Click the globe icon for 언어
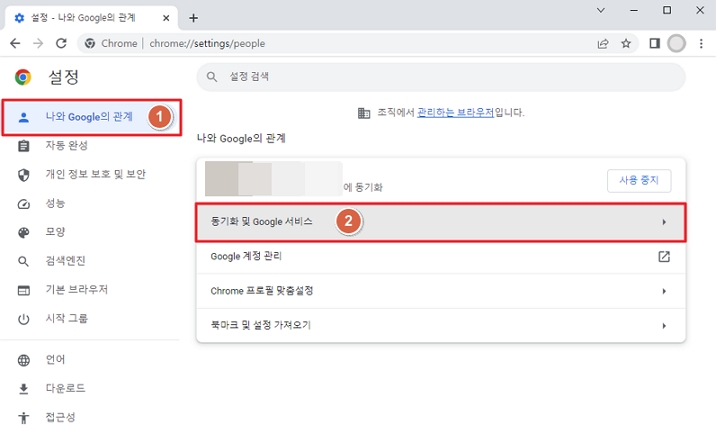This screenshot has height=434, width=716. (x=23, y=360)
